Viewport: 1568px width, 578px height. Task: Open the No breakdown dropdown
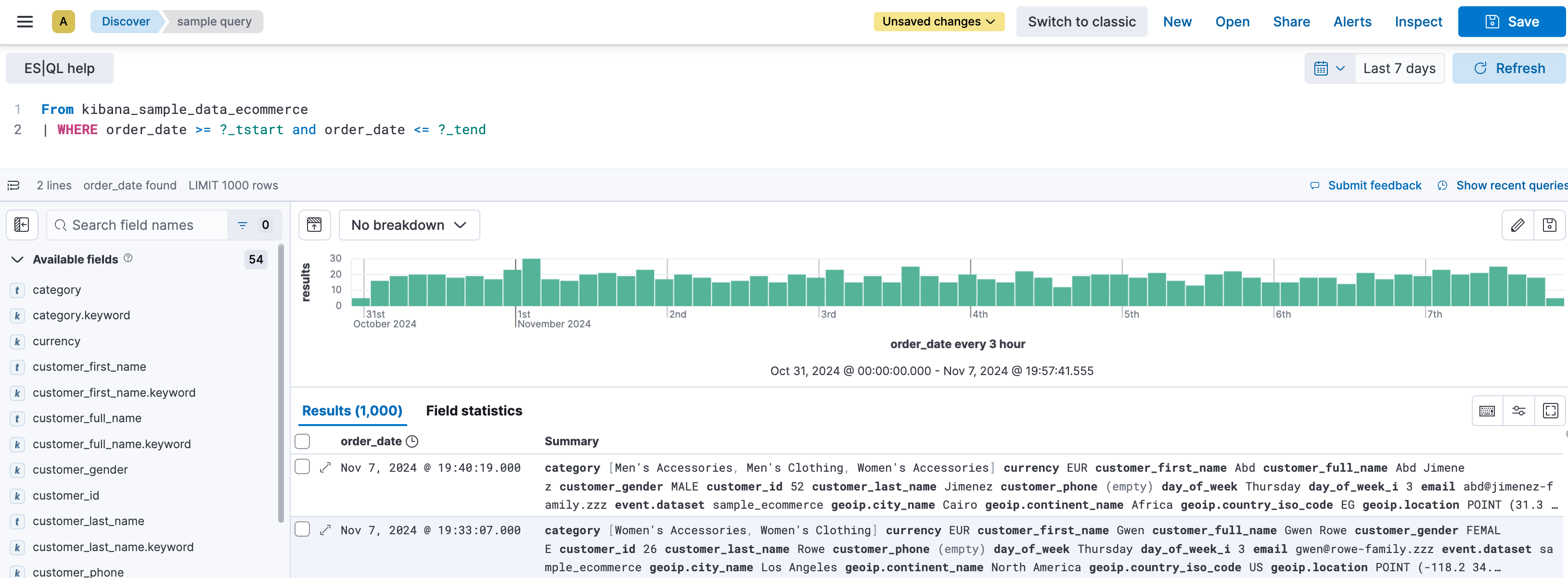(x=409, y=225)
